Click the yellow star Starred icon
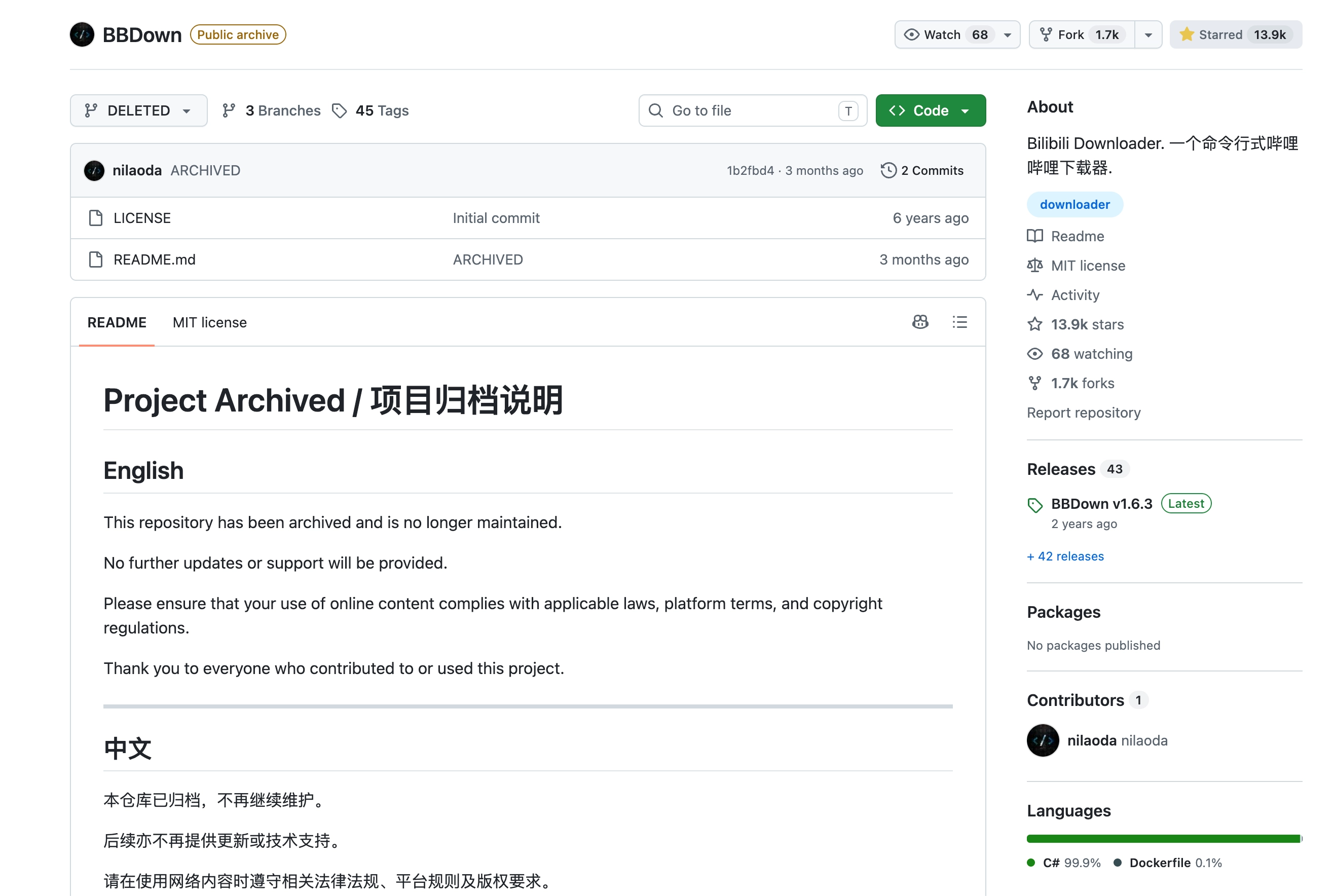This screenshot has height=896, width=1334. 1186,34
